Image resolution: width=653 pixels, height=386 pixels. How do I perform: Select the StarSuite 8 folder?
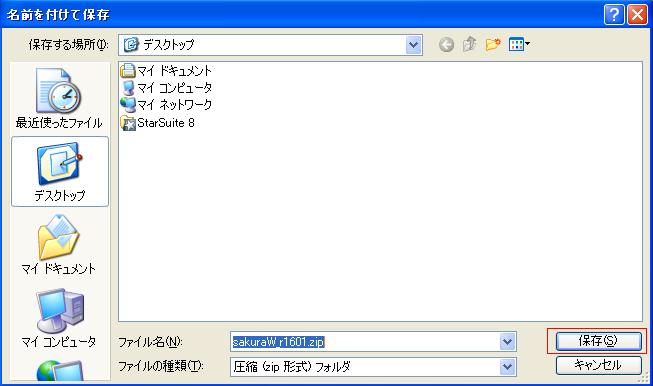coord(157,123)
